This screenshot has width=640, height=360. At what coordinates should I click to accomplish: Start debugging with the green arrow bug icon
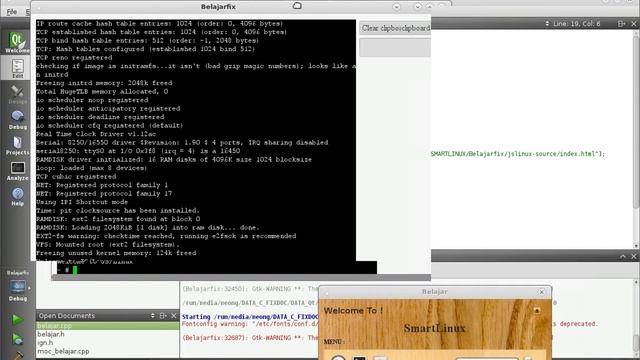click(17, 339)
